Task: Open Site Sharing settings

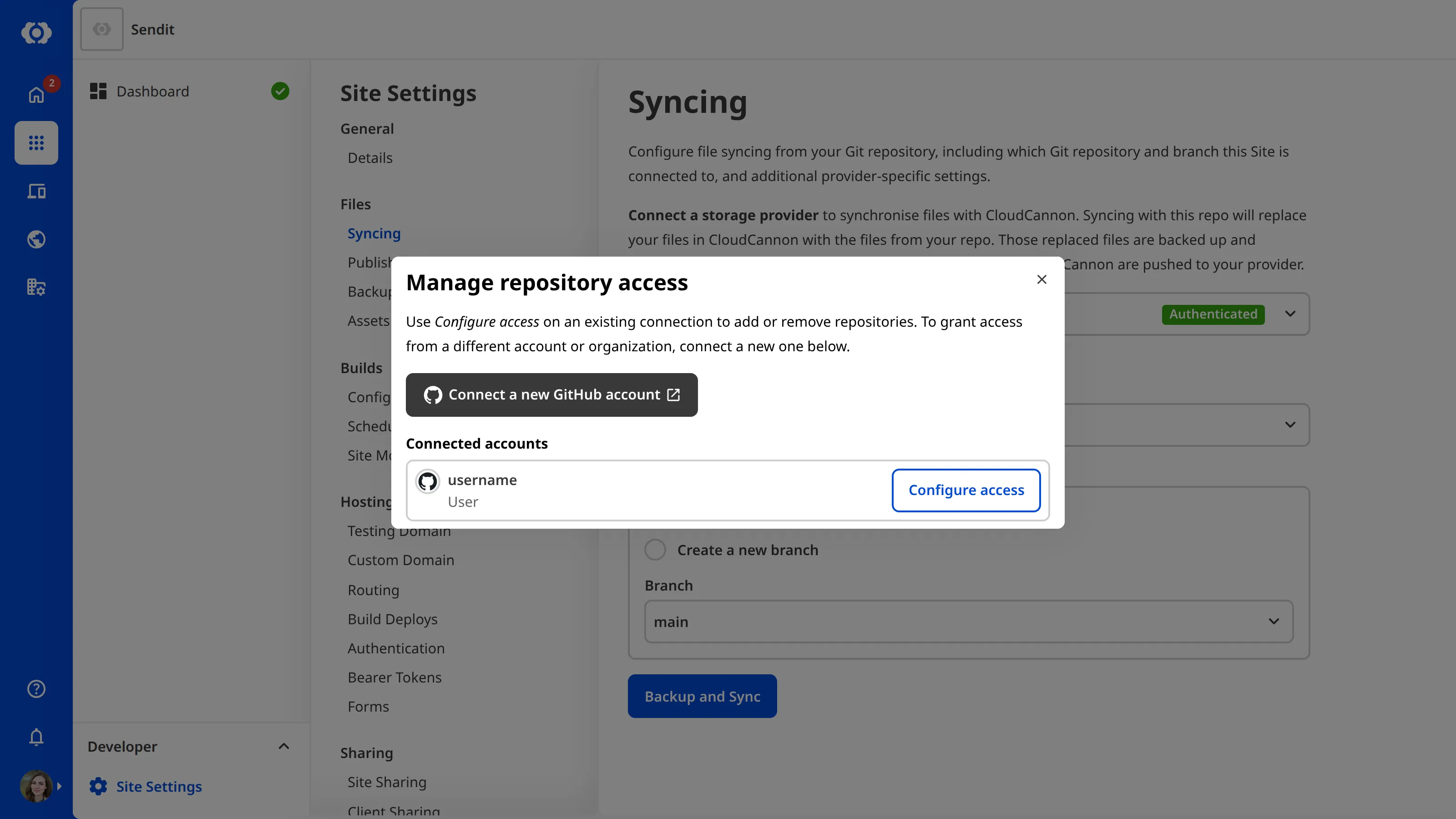Action: (387, 782)
